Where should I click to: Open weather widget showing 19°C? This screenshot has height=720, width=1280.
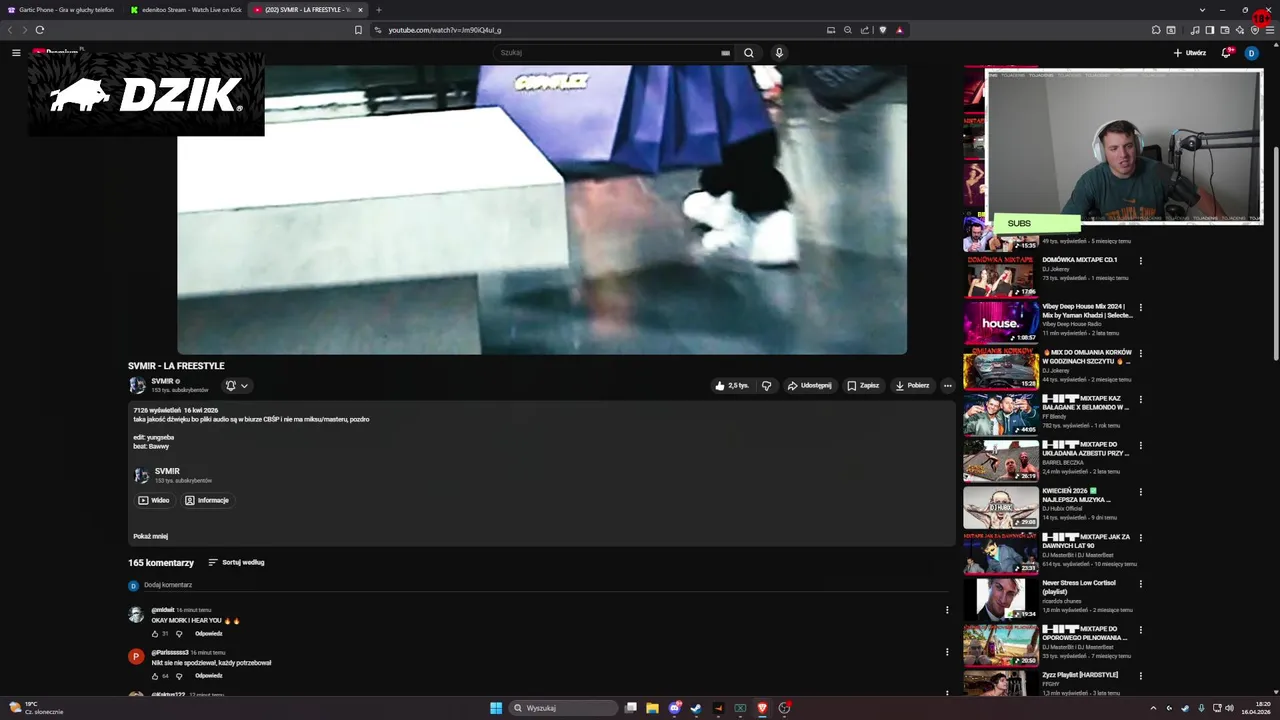point(36,708)
